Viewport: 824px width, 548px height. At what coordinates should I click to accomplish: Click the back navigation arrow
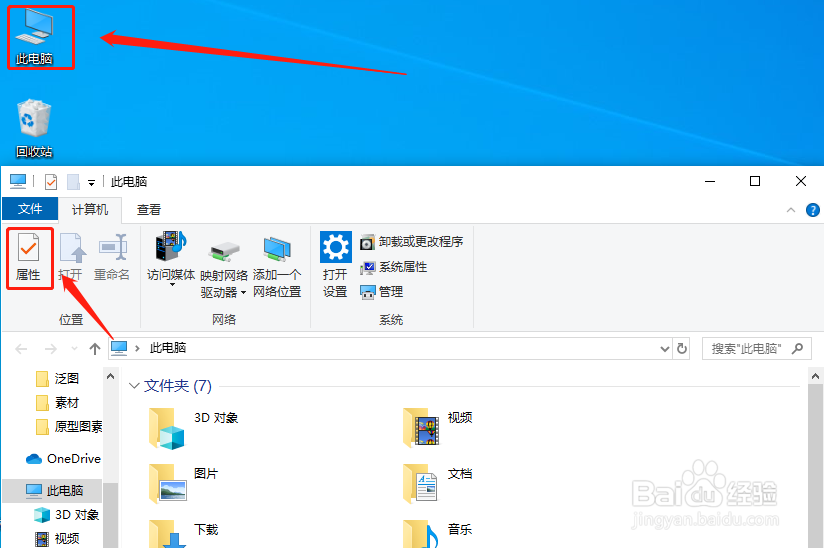point(22,349)
